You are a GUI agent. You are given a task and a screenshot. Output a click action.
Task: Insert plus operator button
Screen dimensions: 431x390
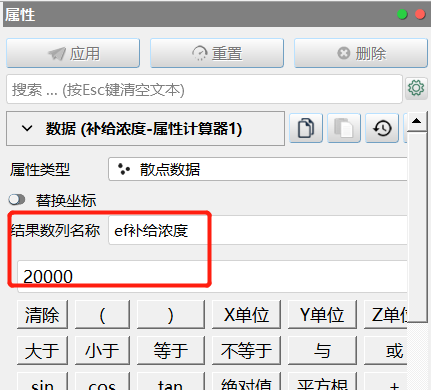386,382
